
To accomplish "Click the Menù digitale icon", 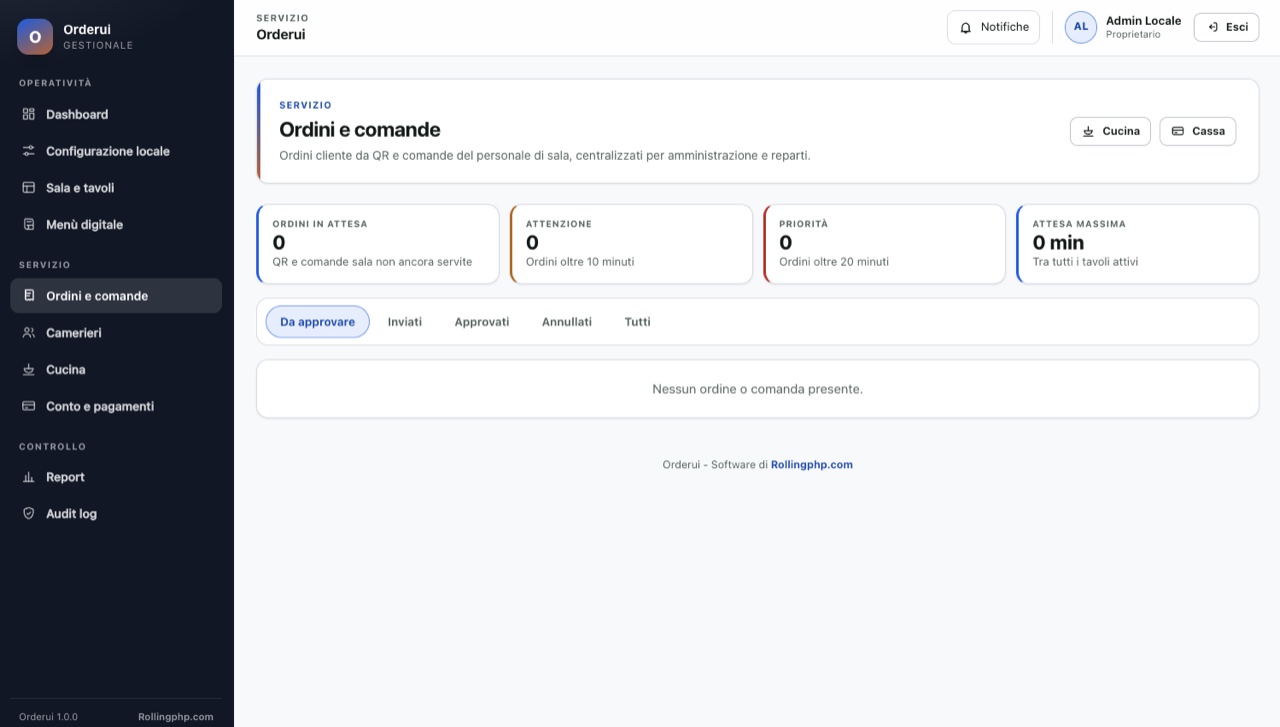I will tap(29, 225).
